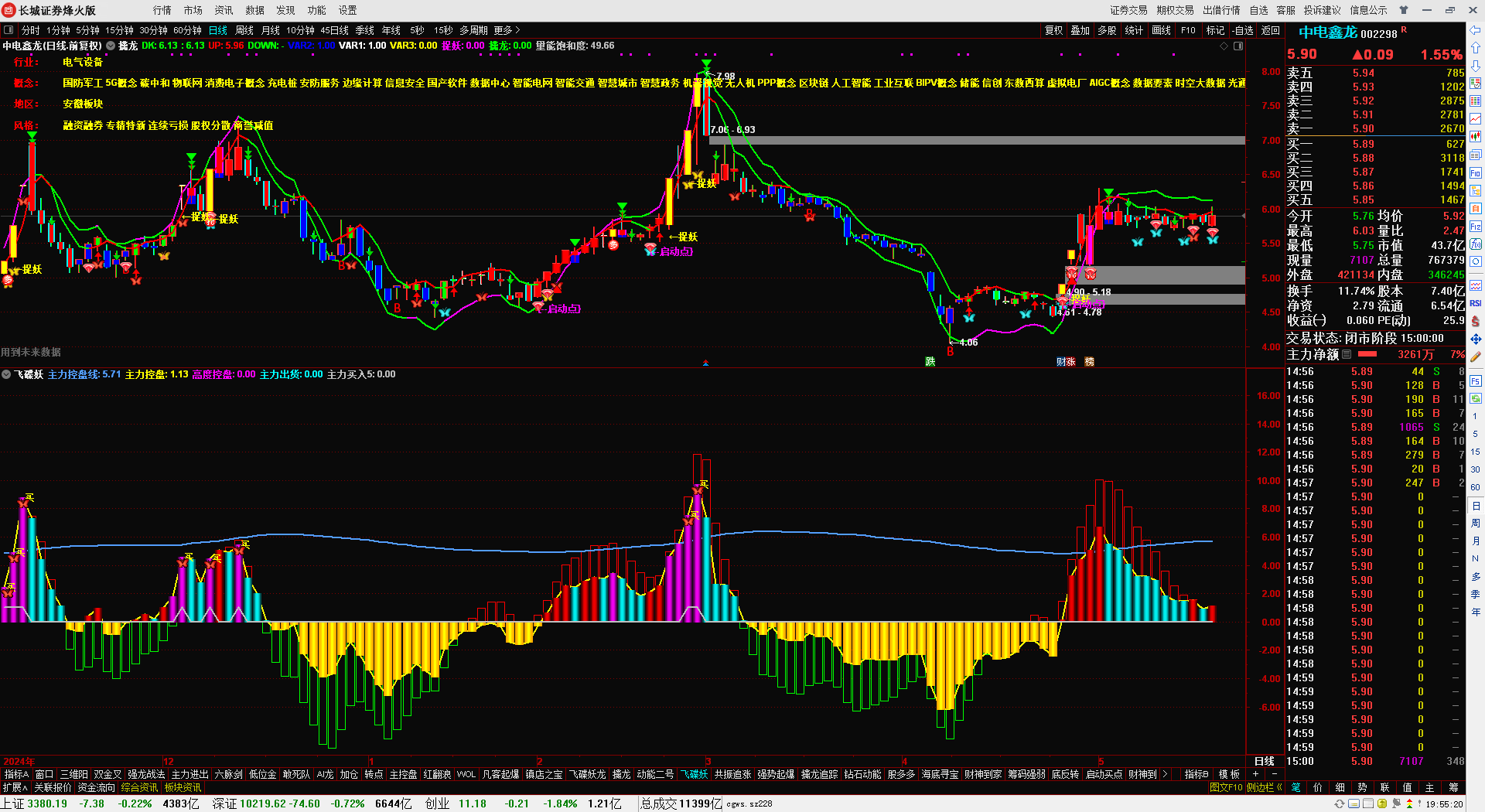This screenshot has height=812, width=1485.
Task: Open the 画线 drawing tools menu
Action: click(x=1161, y=30)
